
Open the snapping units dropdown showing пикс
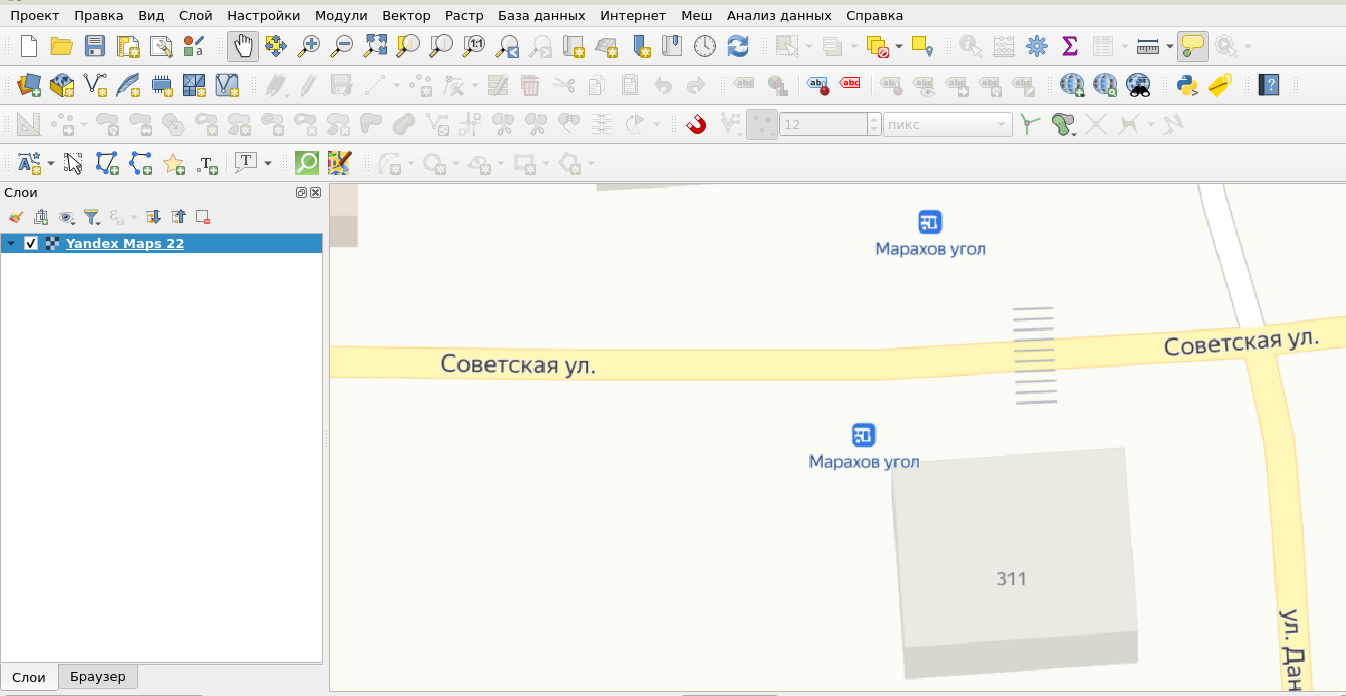tap(945, 124)
